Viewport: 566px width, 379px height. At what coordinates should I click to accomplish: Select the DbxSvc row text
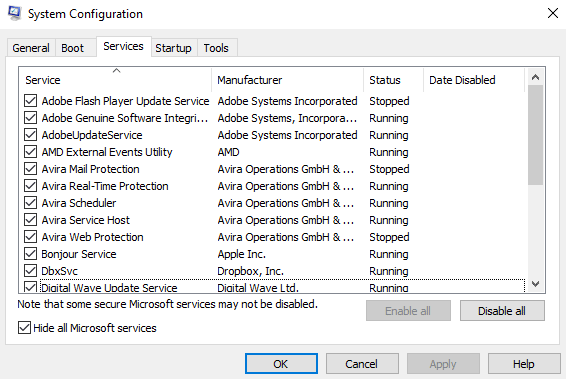point(60,271)
